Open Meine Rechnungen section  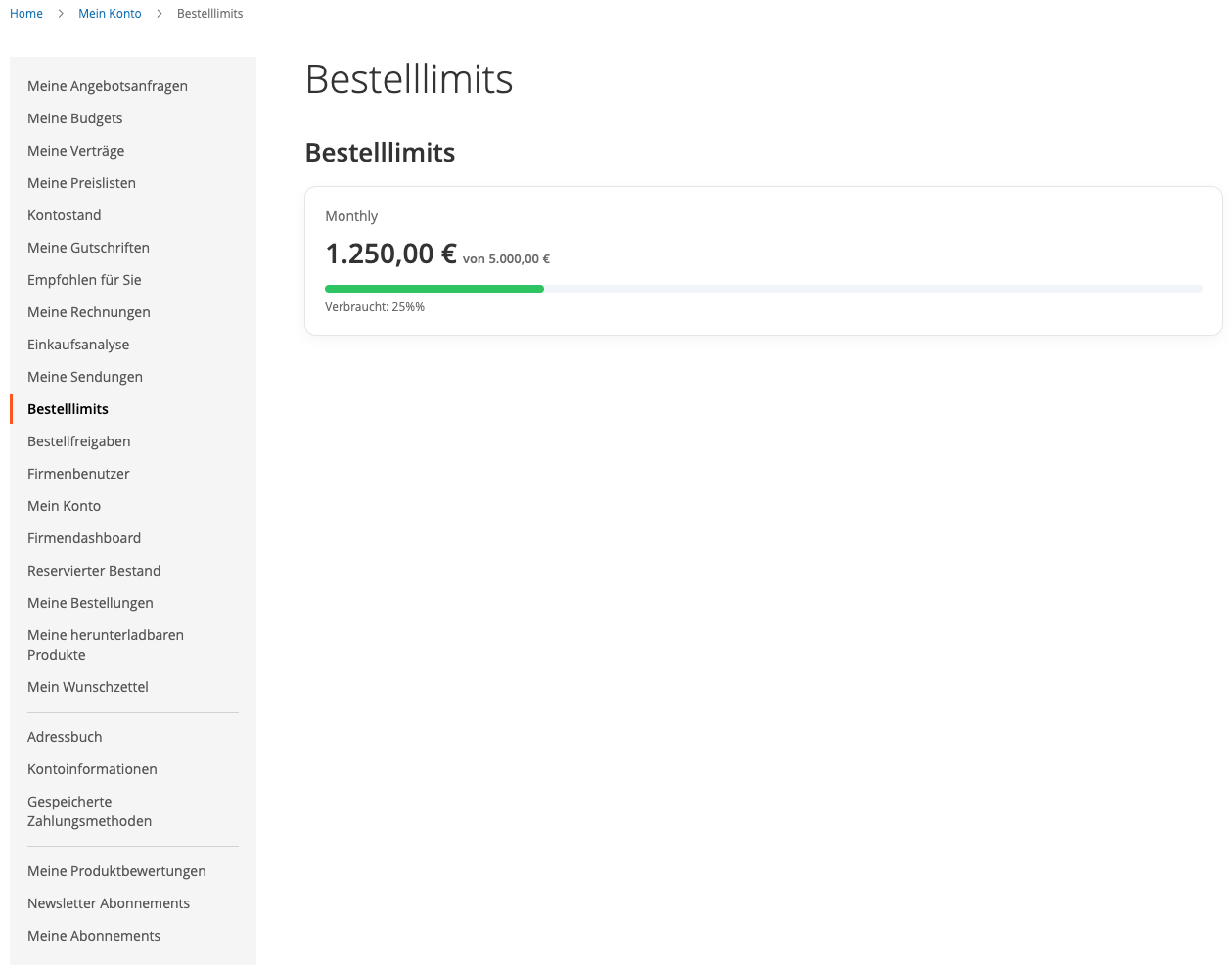[x=89, y=312]
